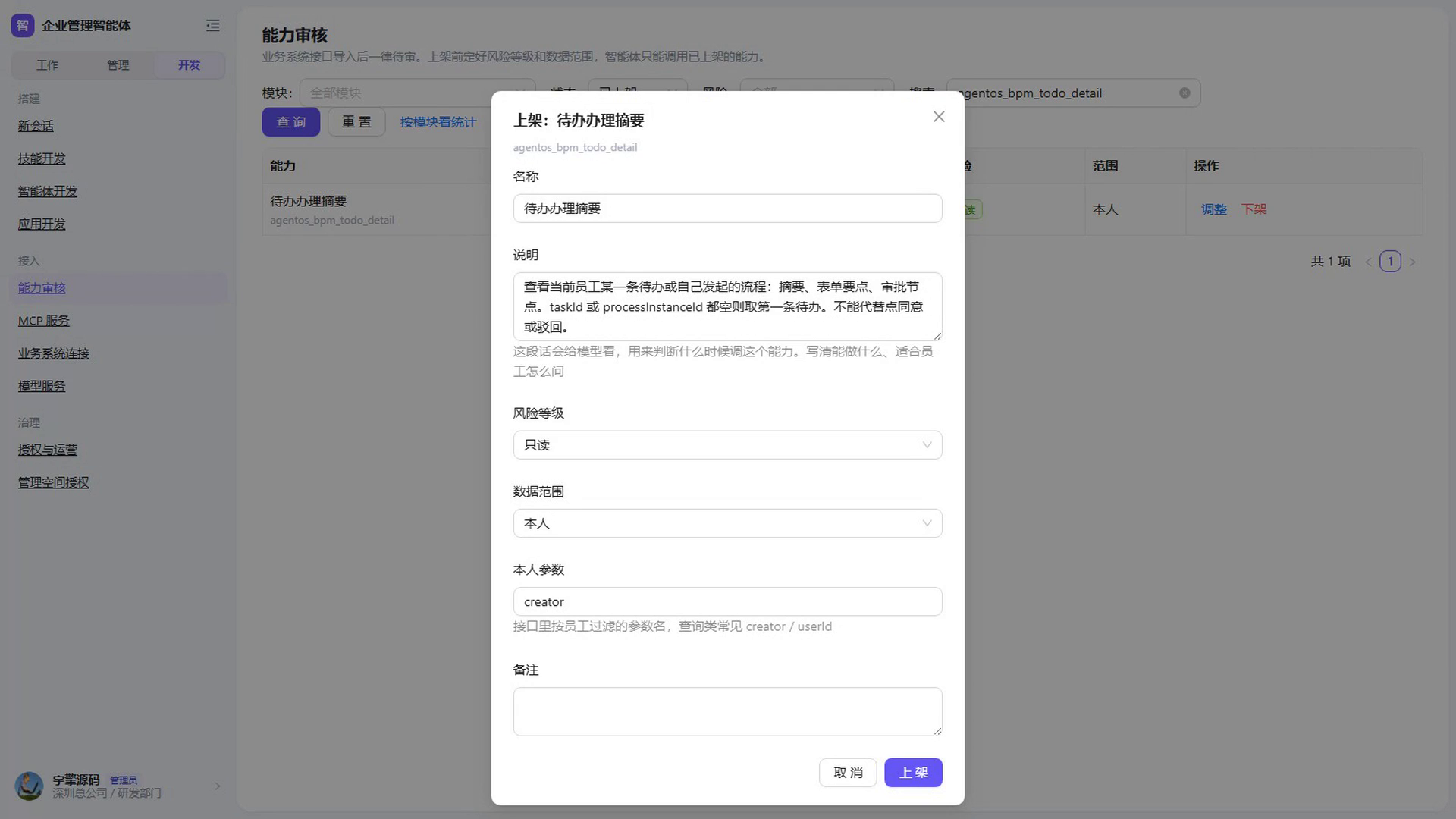1456x819 pixels.
Task: Click the 调整 action link
Action: [1213, 209]
